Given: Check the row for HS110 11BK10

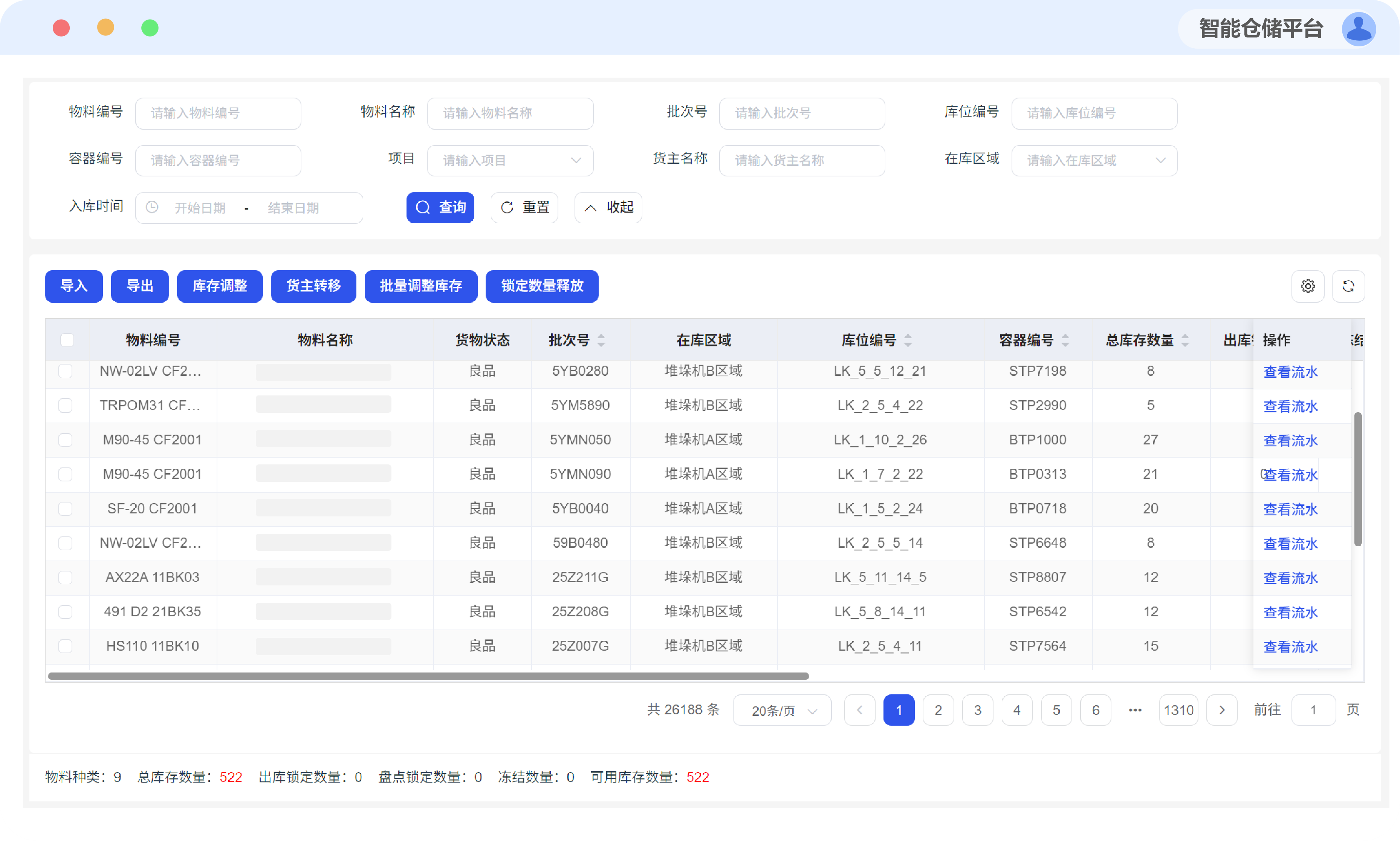Looking at the screenshot, I should point(66,646).
